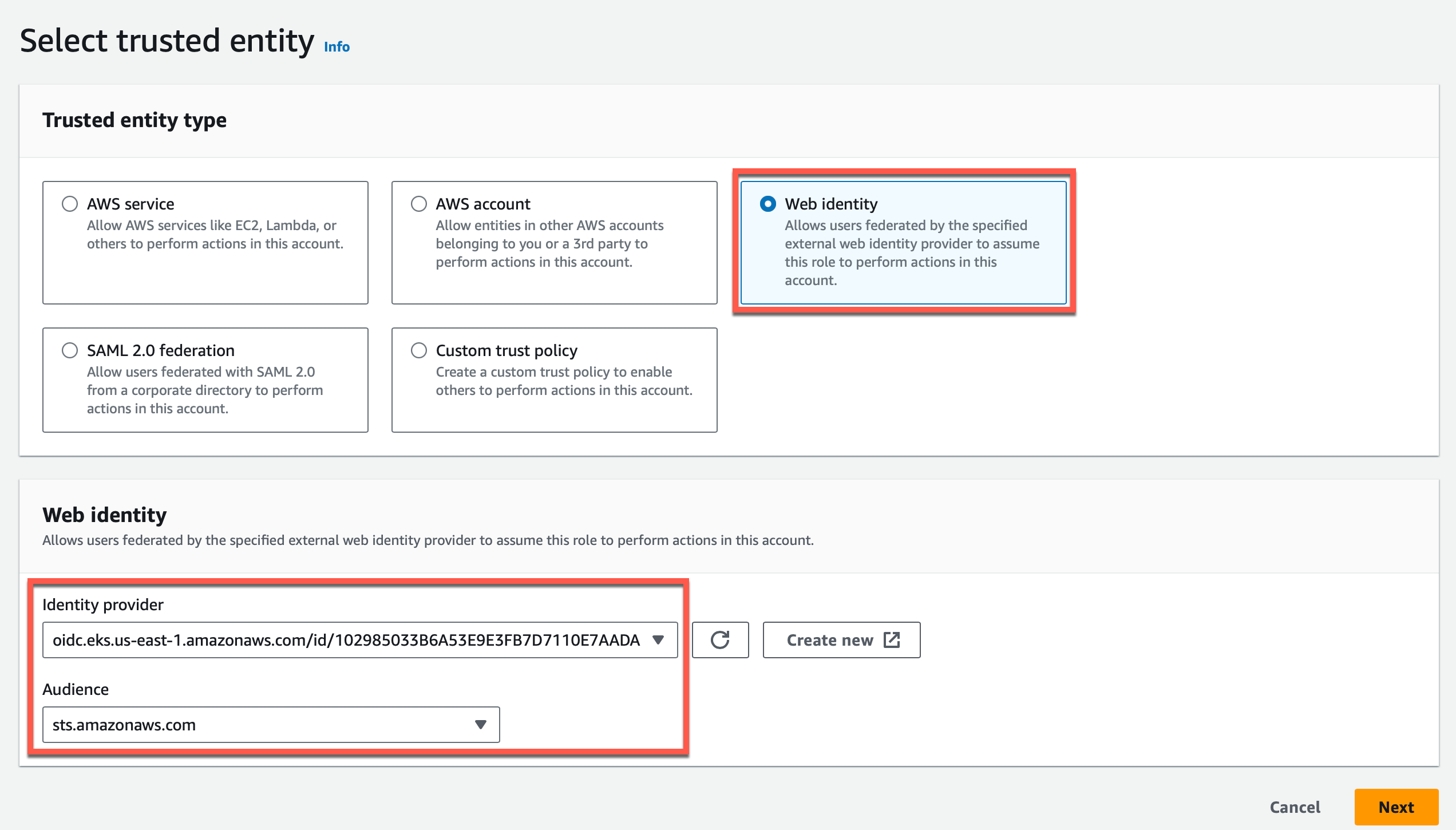The width and height of the screenshot is (1456, 830).
Task: Click the refresh icon beside Identity provider
Action: click(720, 640)
